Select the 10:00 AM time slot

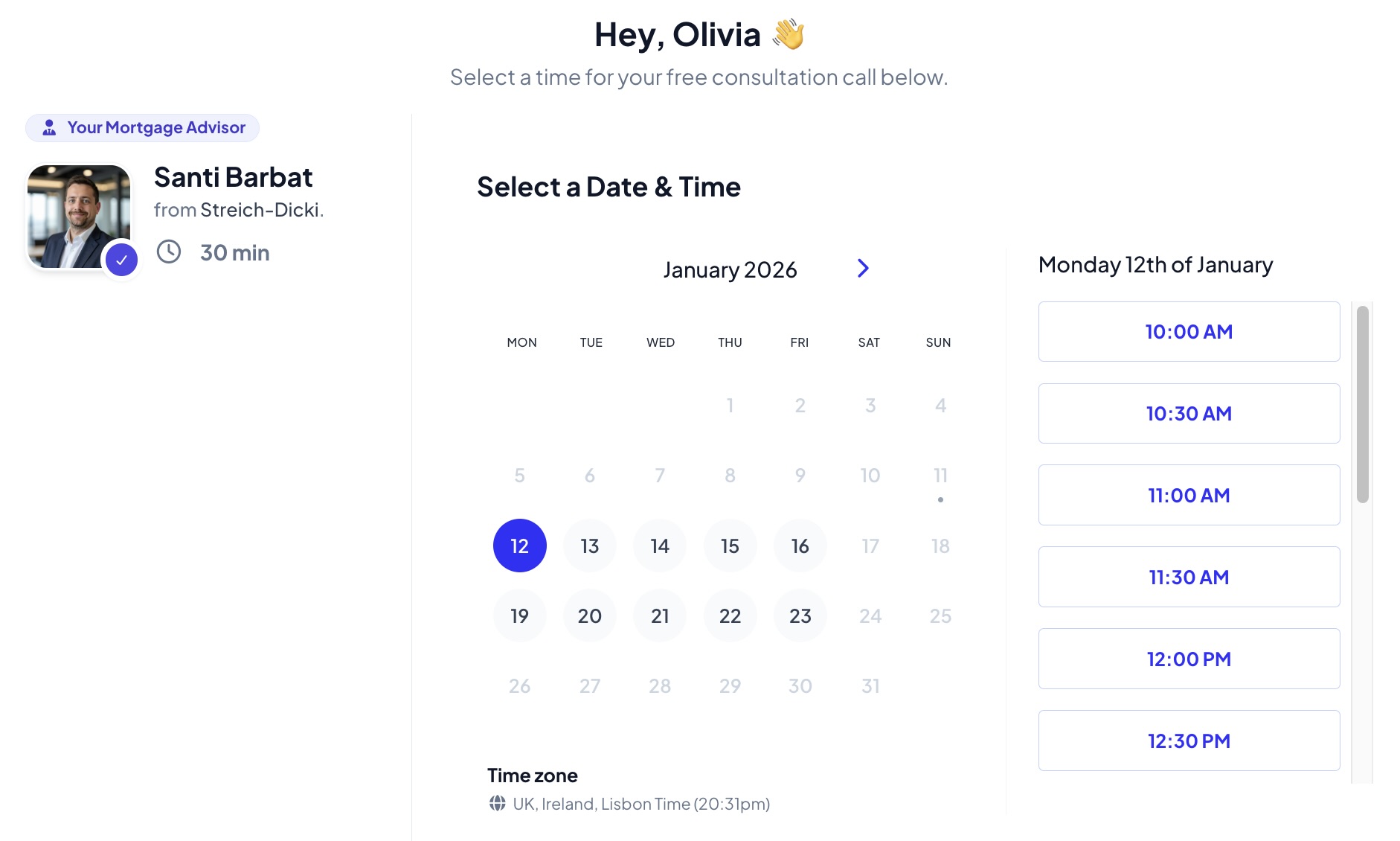[1188, 331]
